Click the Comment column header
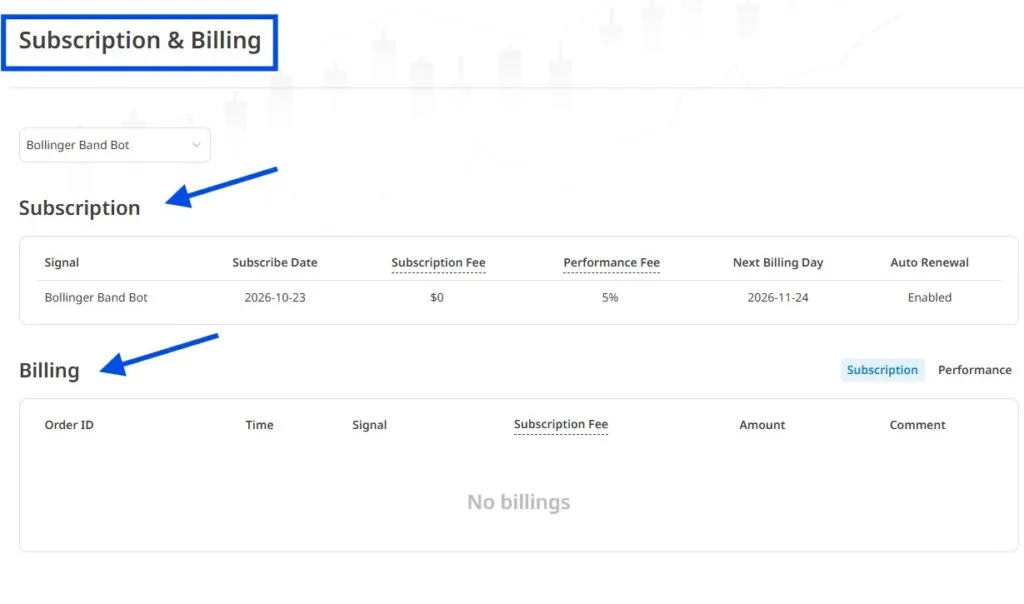1024x604 pixels. [x=918, y=425]
